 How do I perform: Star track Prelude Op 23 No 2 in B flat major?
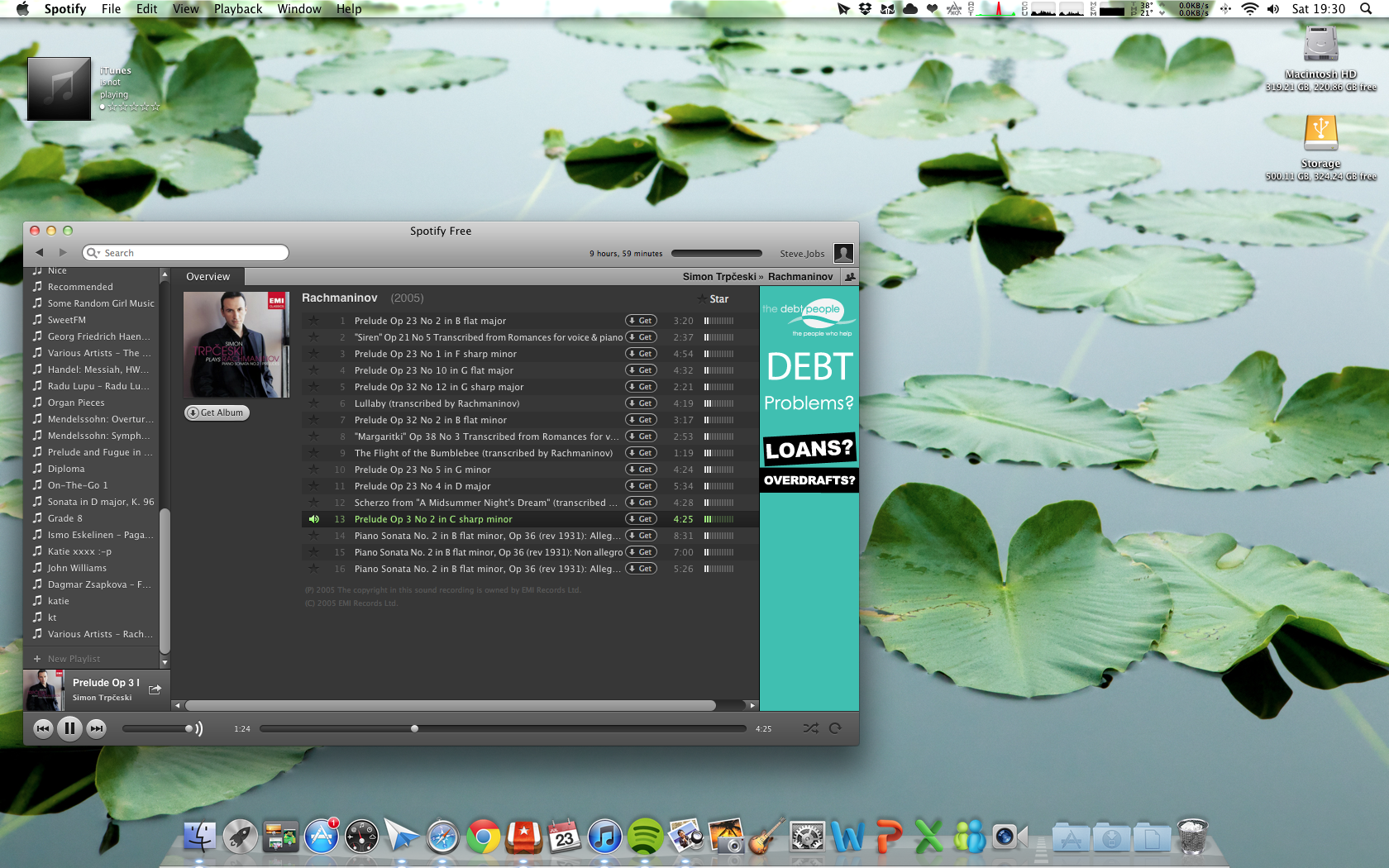pos(314,320)
